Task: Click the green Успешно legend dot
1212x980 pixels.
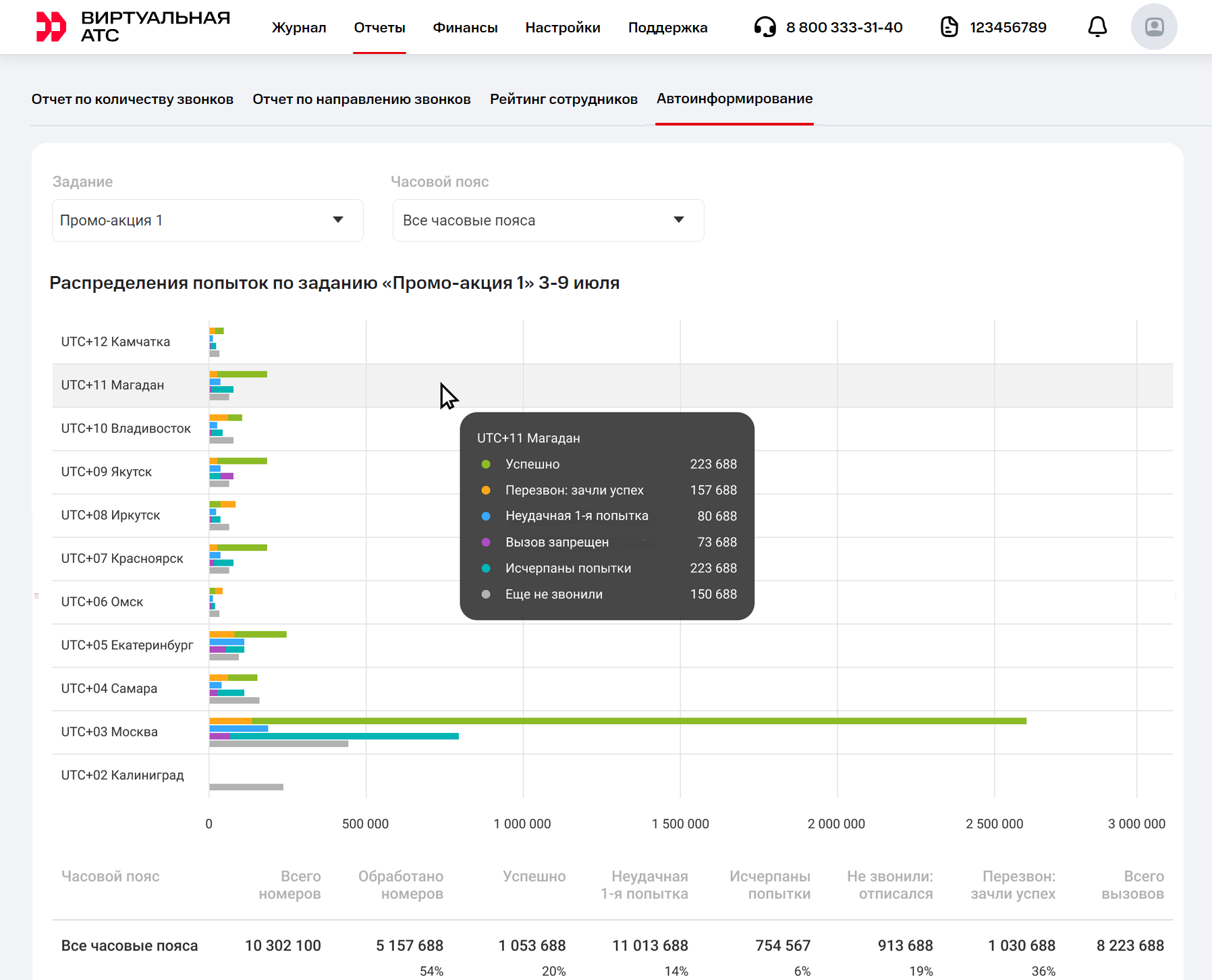Action: point(486,464)
